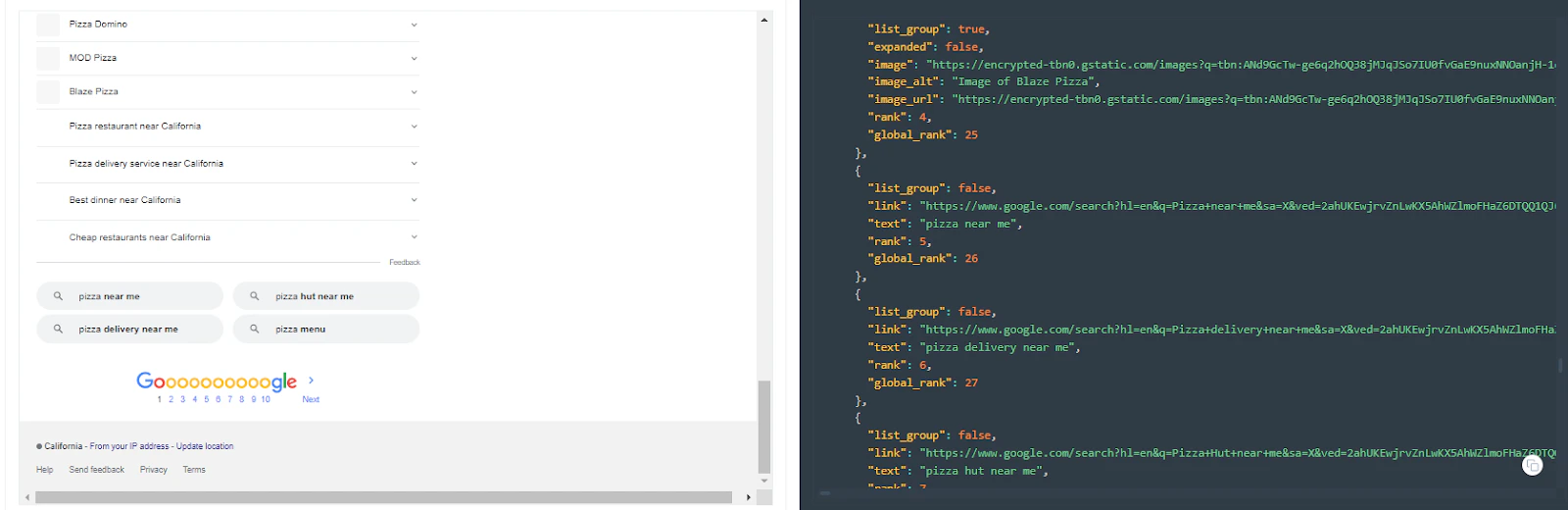This screenshot has width=1568, height=510.
Task: Click the 'From your IP address' link
Action: [129, 446]
